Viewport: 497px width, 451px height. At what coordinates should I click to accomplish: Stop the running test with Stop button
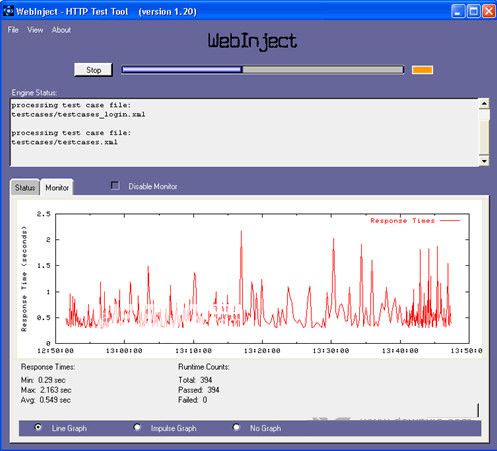[93, 70]
